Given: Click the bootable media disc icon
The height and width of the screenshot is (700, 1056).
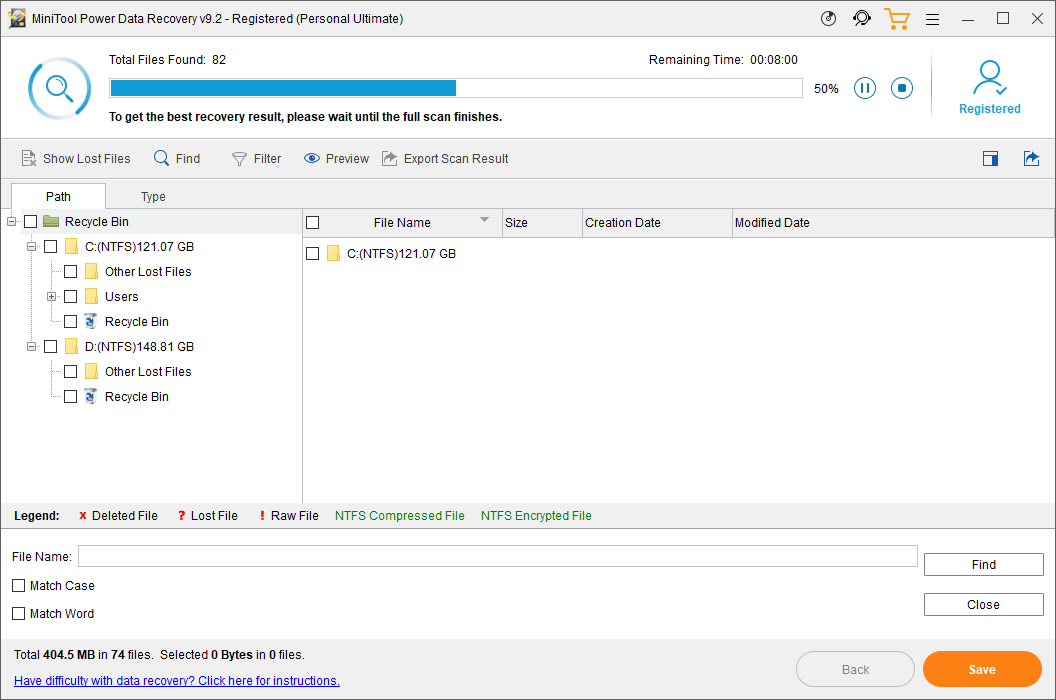Looking at the screenshot, I should point(828,19).
